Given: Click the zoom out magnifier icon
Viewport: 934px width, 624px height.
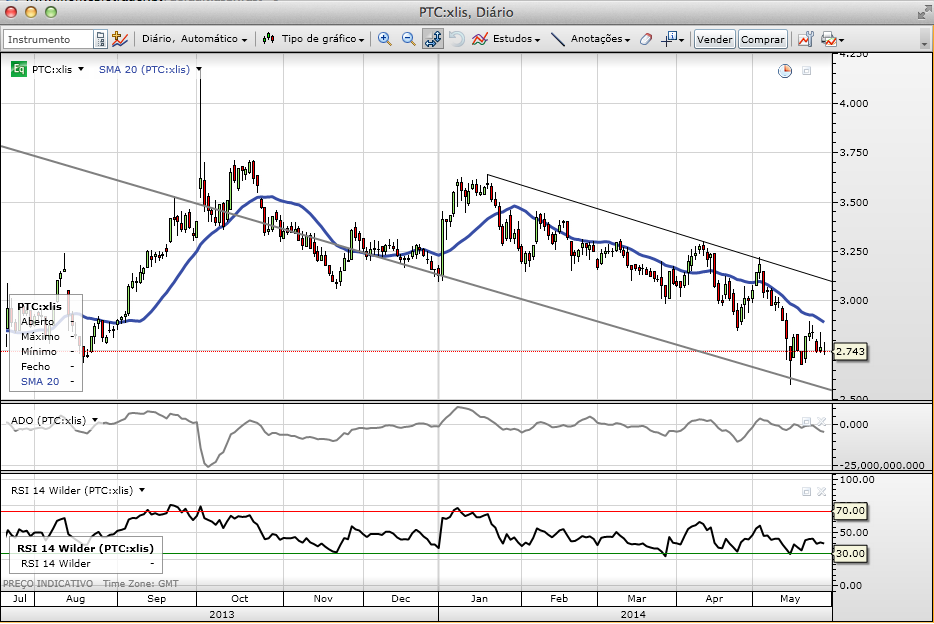Looking at the screenshot, I should pos(408,39).
